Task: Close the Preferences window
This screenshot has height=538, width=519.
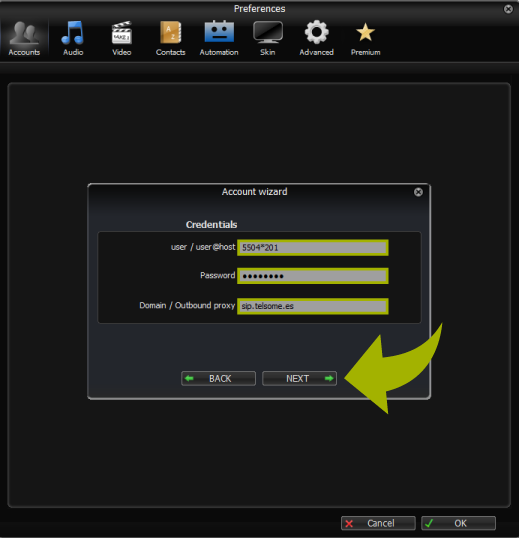Action: pos(508,9)
